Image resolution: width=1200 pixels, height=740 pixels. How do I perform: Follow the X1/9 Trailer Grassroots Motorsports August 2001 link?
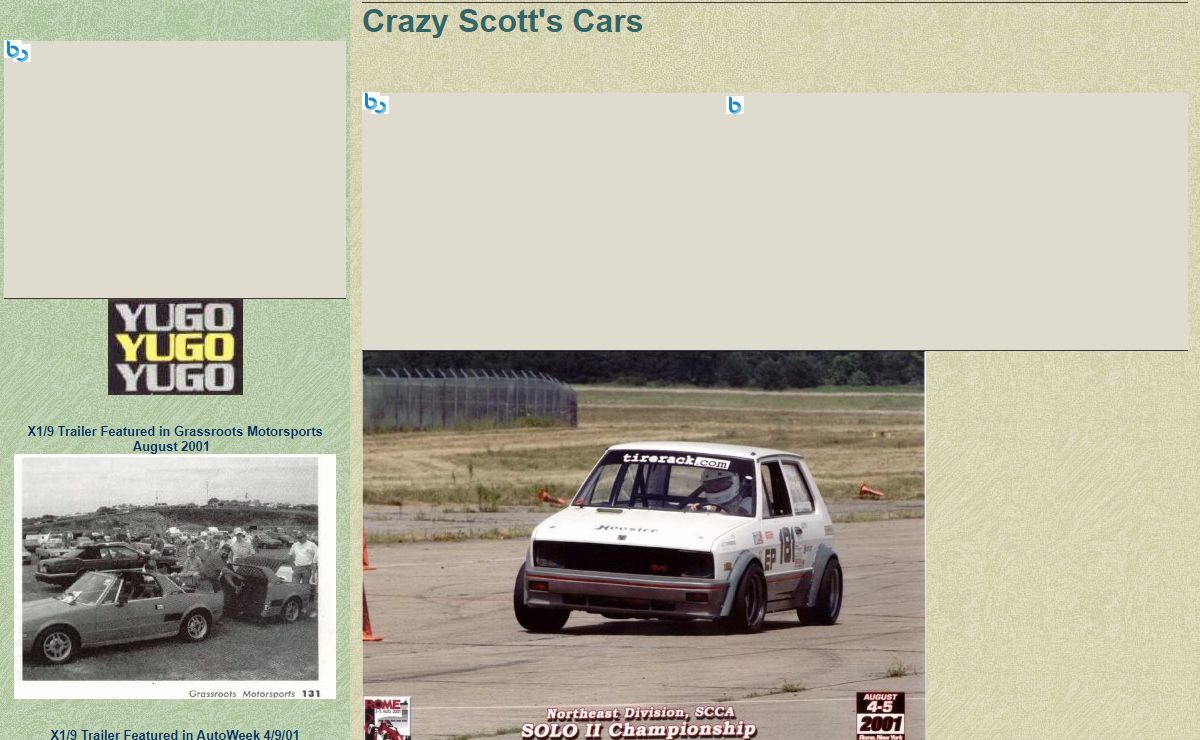(175, 439)
